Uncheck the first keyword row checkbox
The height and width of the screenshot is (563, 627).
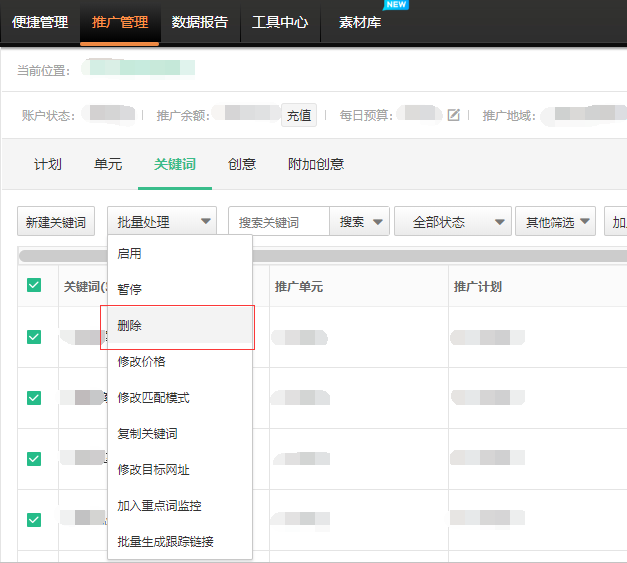click(34, 336)
